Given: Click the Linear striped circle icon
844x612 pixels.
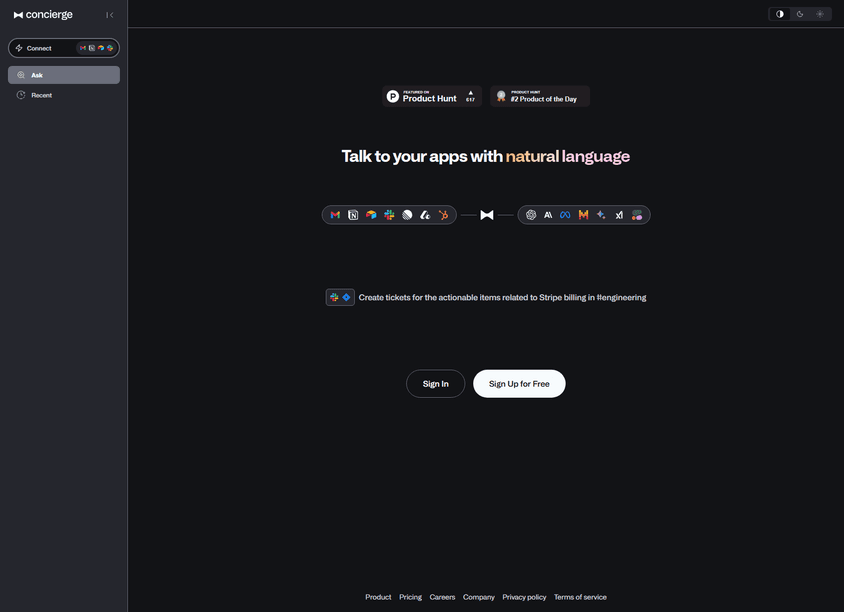Looking at the screenshot, I should [407, 215].
